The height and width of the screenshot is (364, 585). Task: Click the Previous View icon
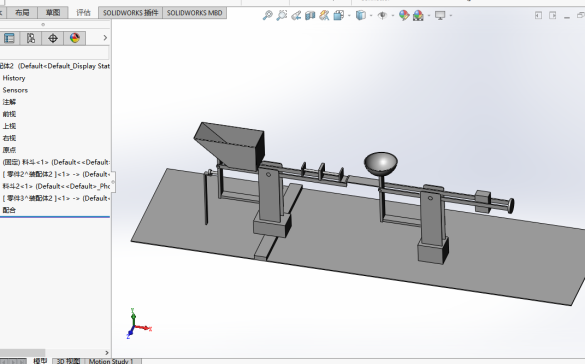[296, 15]
